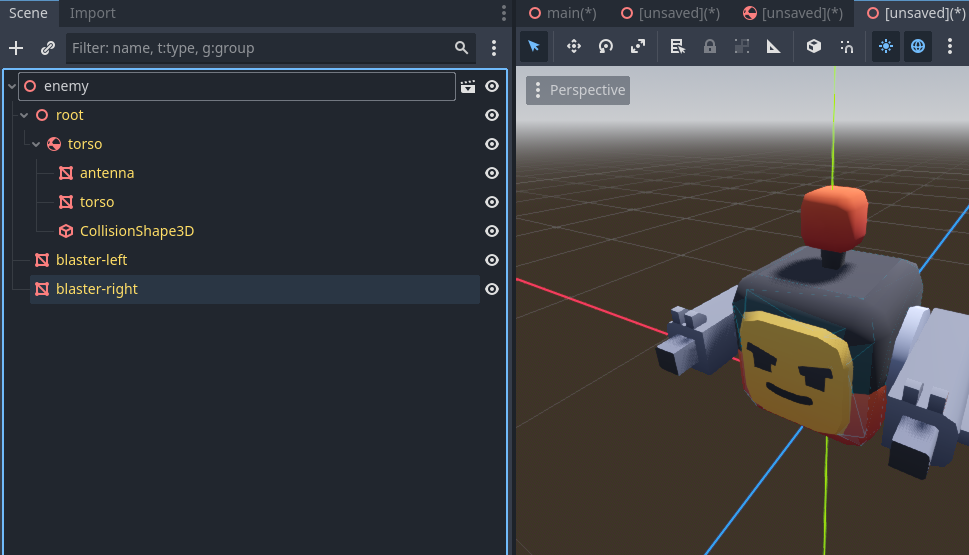Toggle preview sunlight in viewport toolbar
This screenshot has height=555, width=969.
[x=886, y=46]
